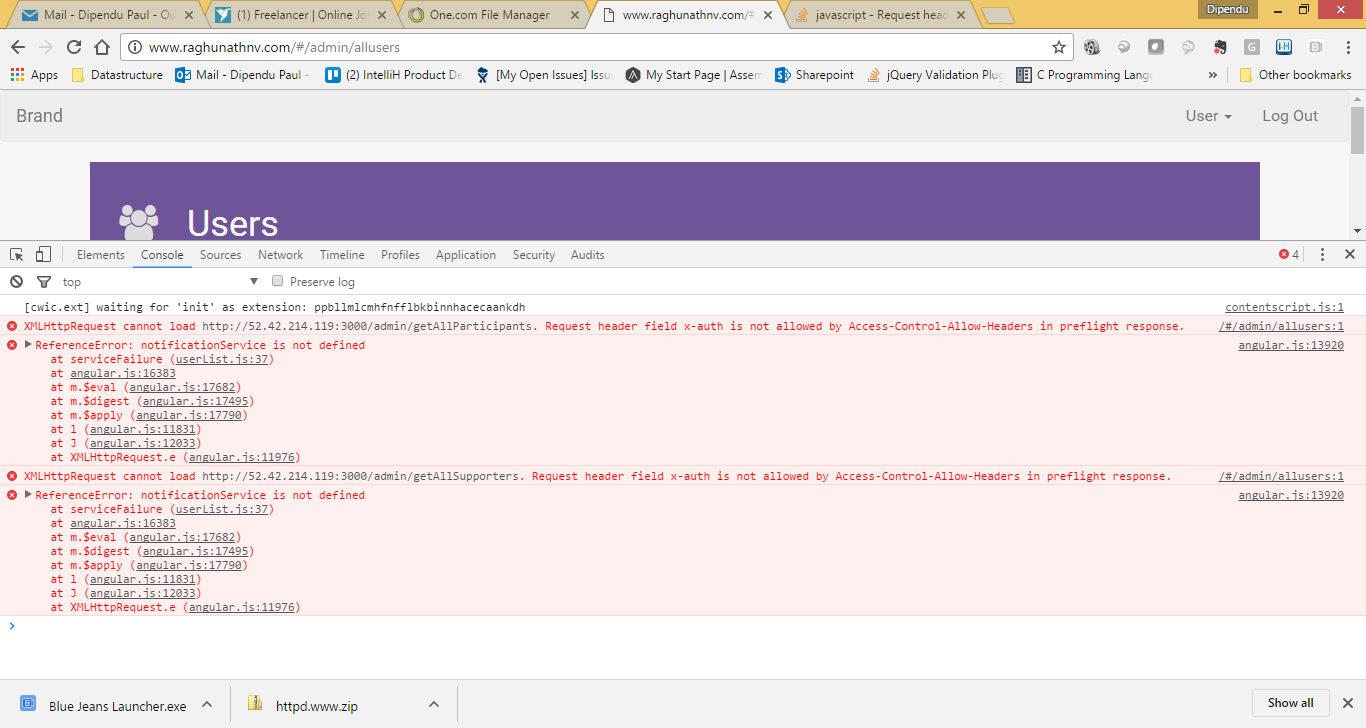Click Log Out link in navbar
Image resolution: width=1366 pixels, height=728 pixels.
[x=1290, y=116]
